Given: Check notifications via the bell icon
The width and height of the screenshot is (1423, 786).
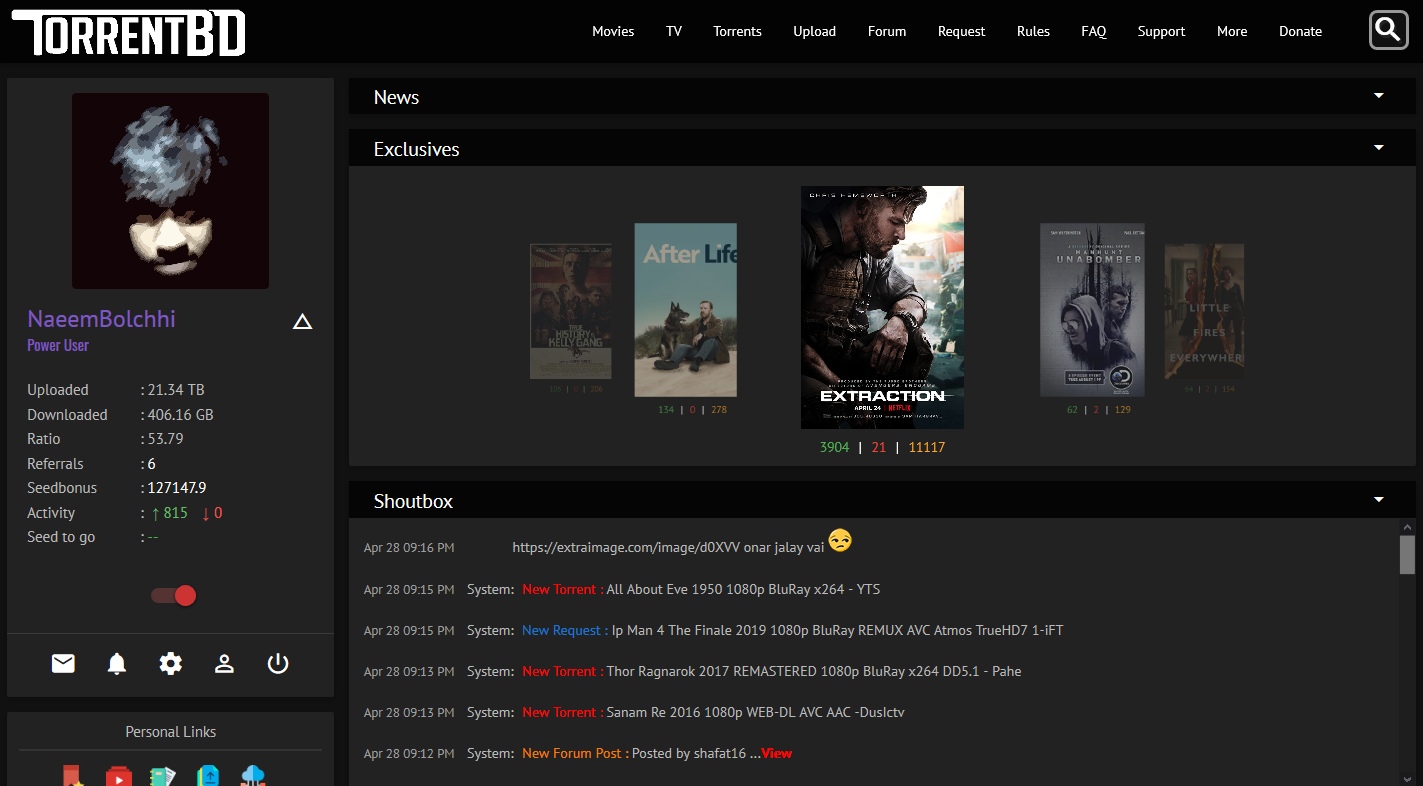Looking at the screenshot, I should click(117, 663).
